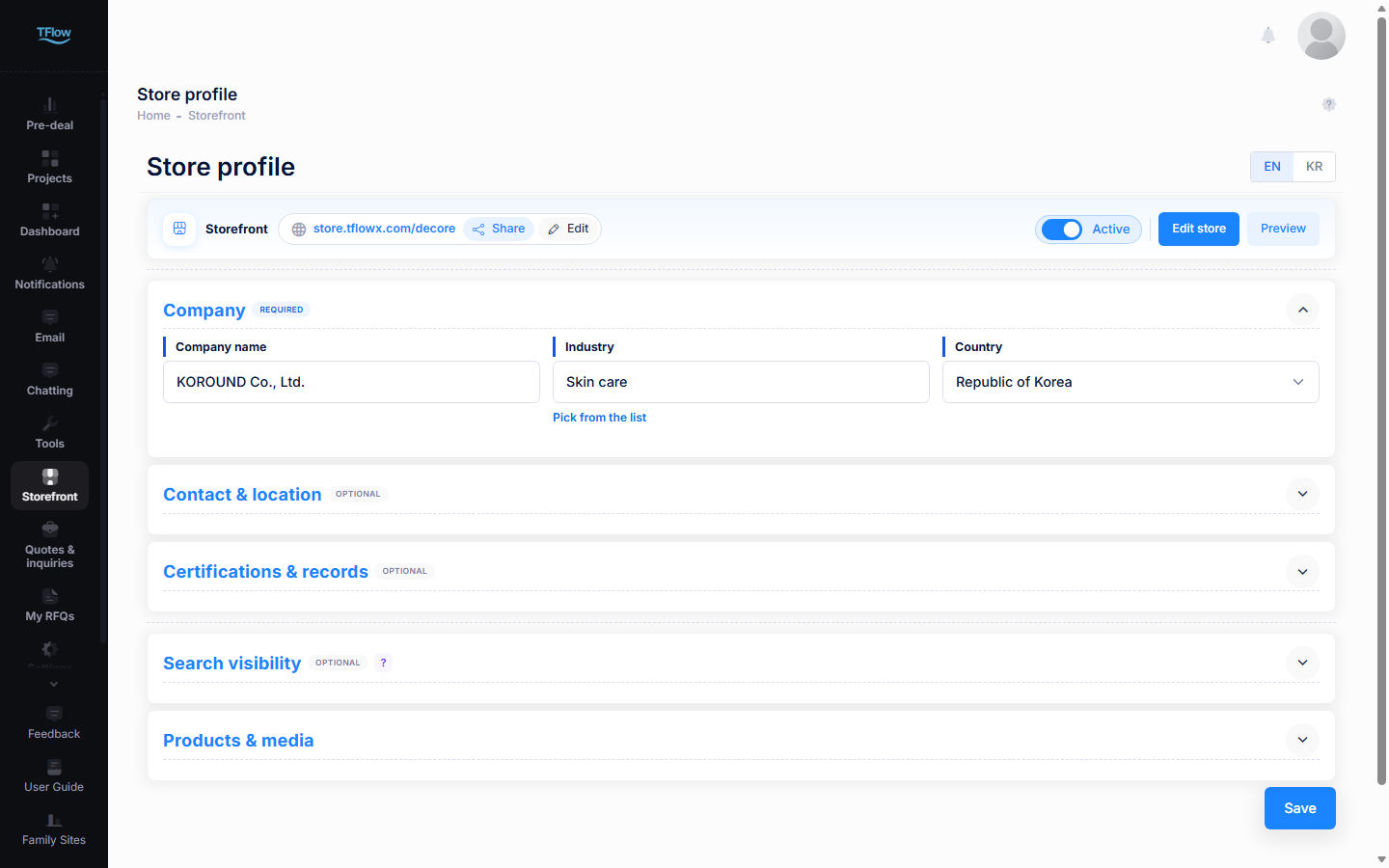Open Family Sites in the sidebar

(x=54, y=828)
